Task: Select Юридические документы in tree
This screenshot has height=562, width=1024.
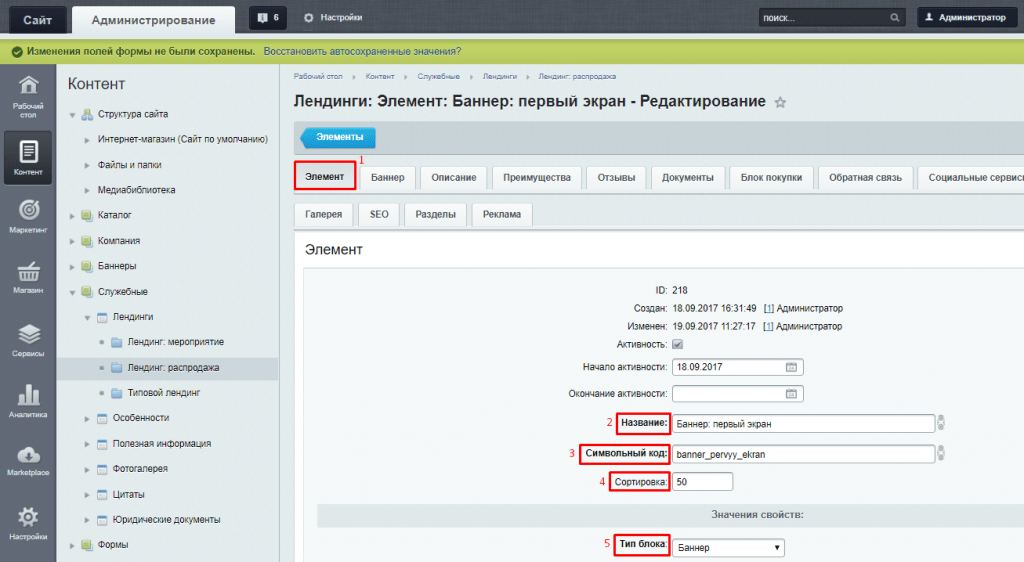Action: click(x=167, y=520)
